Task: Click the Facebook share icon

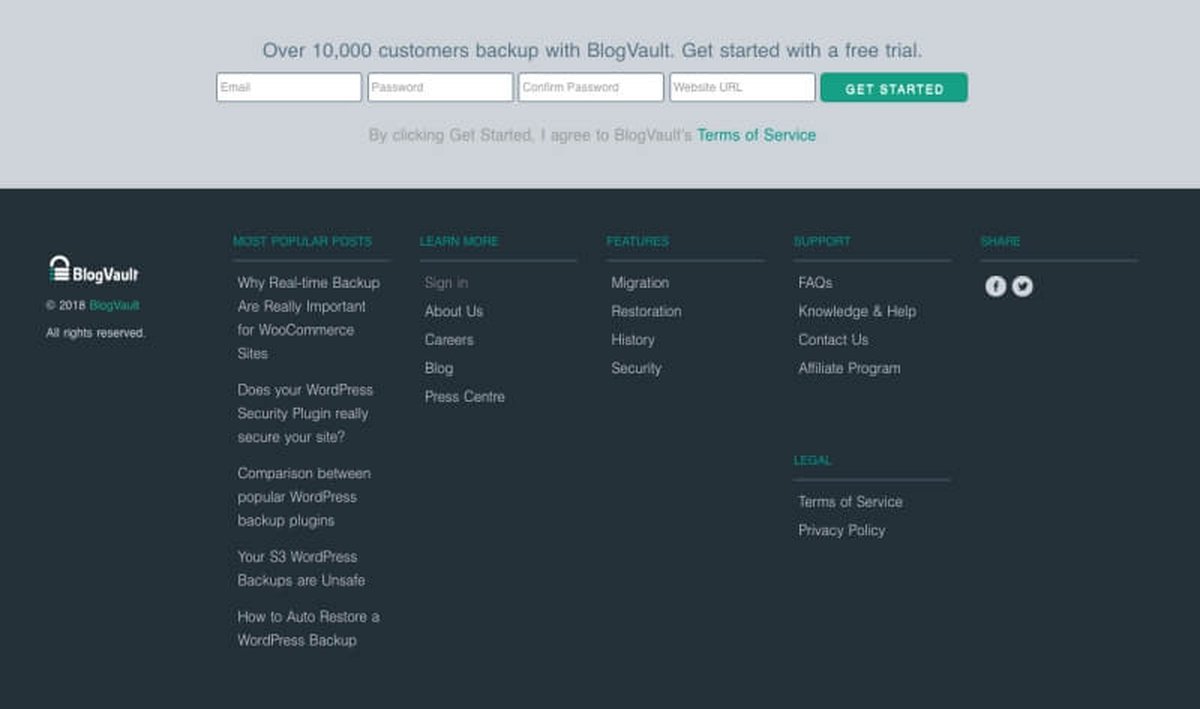Action: [x=995, y=287]
